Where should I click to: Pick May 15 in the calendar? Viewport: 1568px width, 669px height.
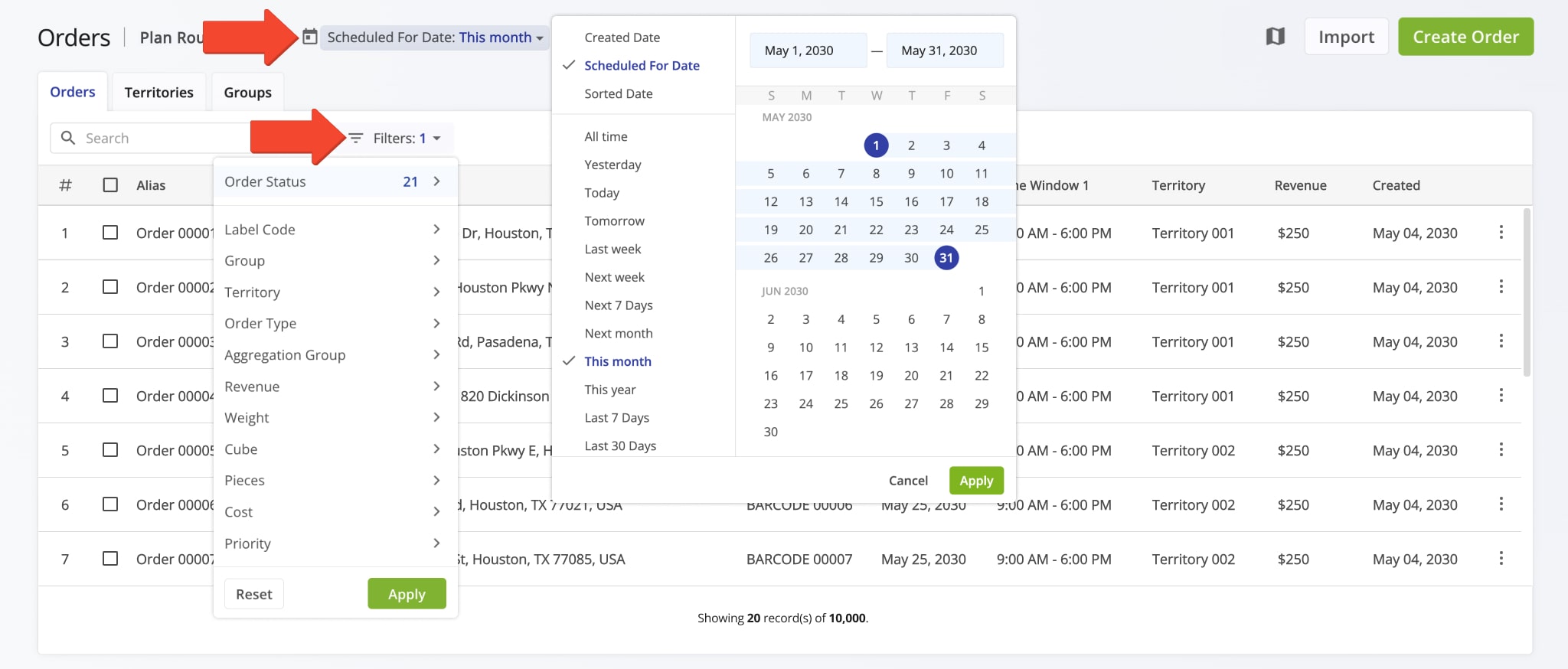[x=876, y=201]
